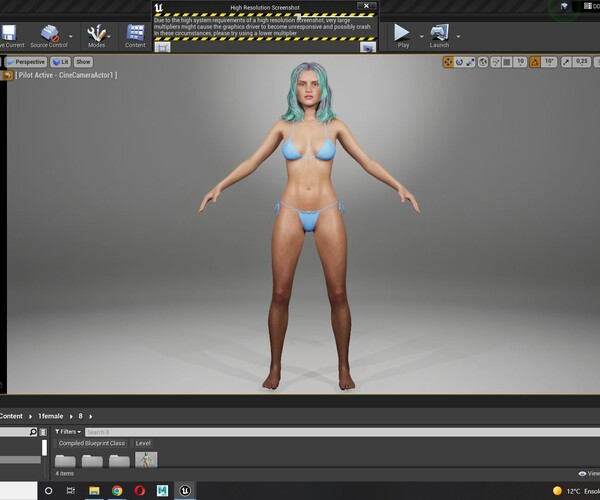Select the scale transform tool

coord(470,62)
